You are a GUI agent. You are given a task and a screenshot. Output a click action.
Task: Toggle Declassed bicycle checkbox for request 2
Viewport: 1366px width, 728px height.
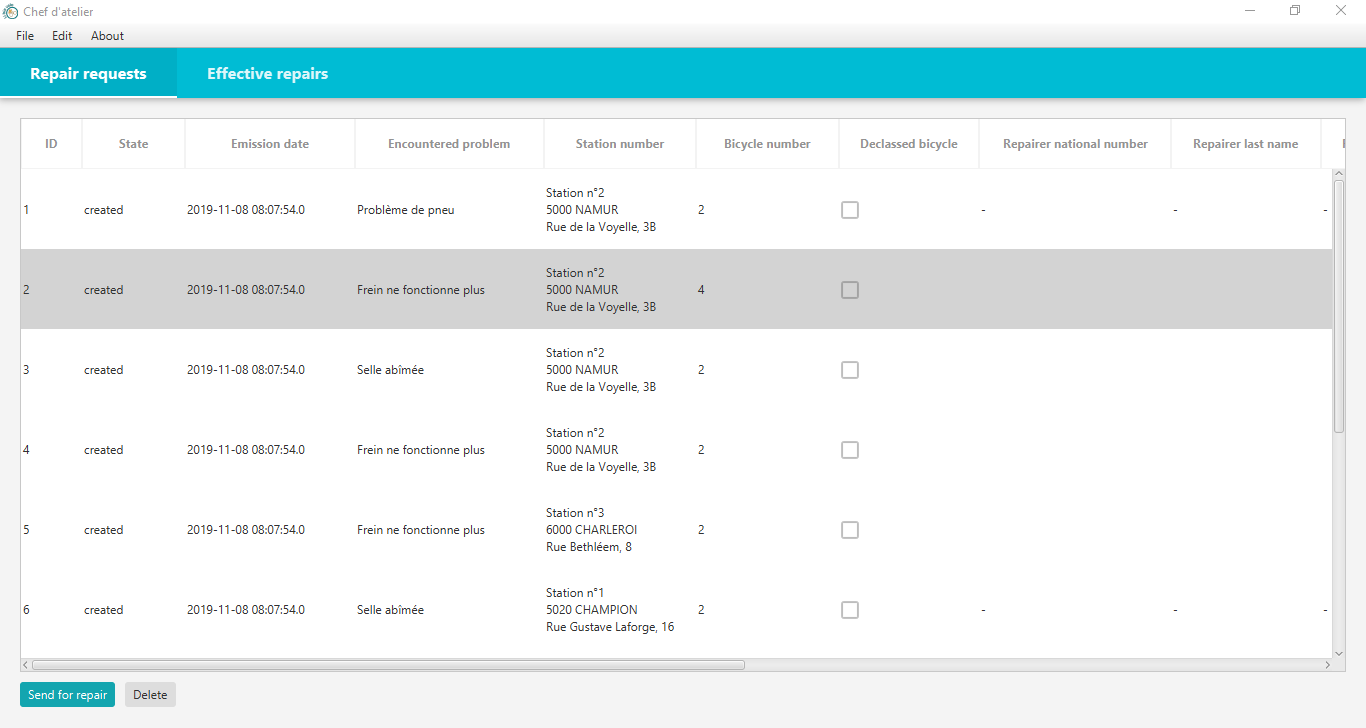(x=850, y=290)
